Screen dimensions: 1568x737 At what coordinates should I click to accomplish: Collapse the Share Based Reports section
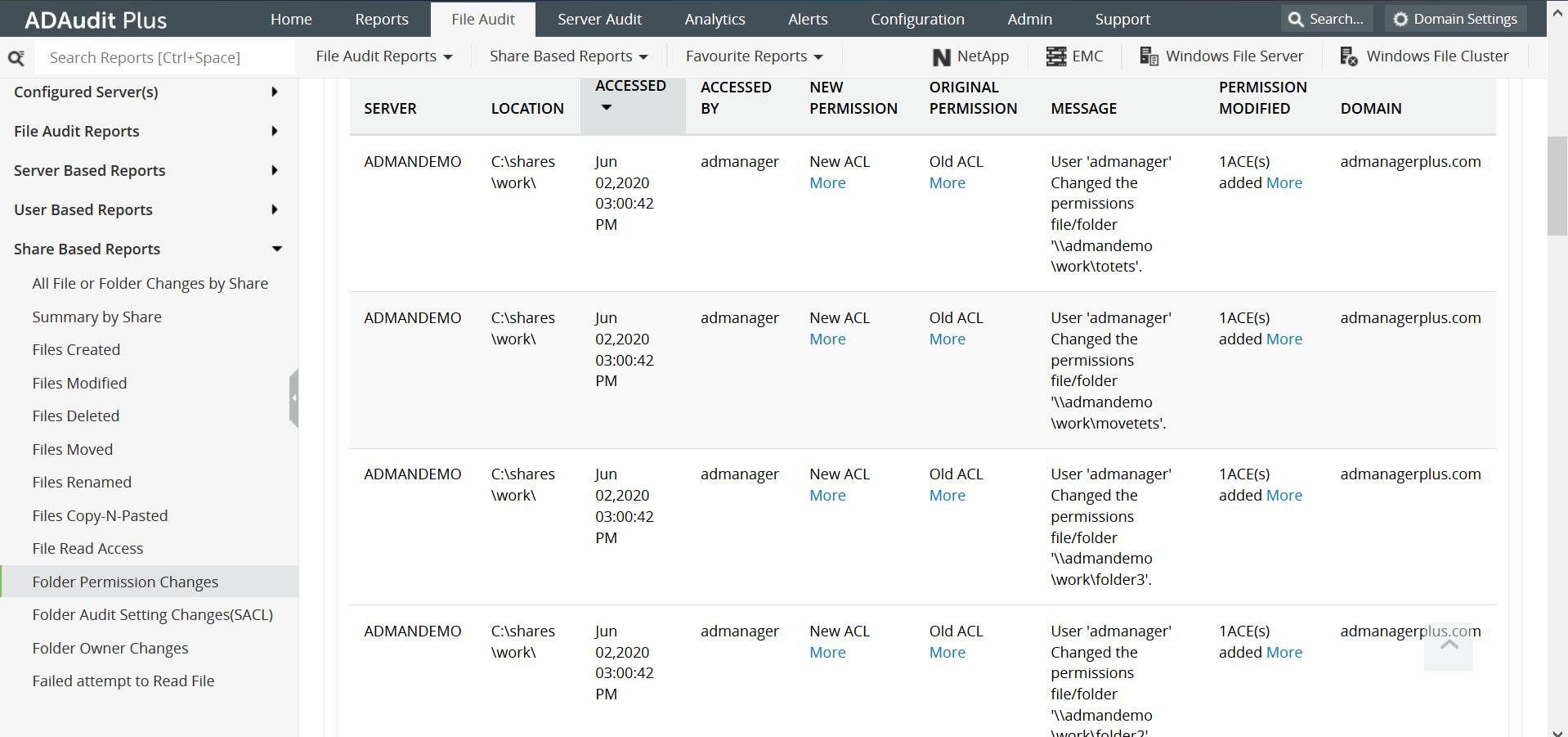click(276, 249)
